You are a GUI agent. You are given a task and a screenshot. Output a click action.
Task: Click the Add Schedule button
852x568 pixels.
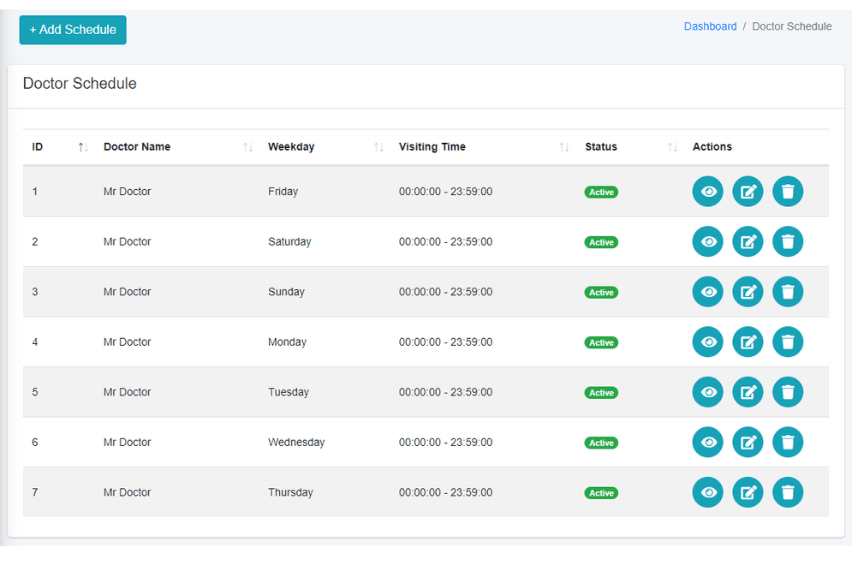73,30
